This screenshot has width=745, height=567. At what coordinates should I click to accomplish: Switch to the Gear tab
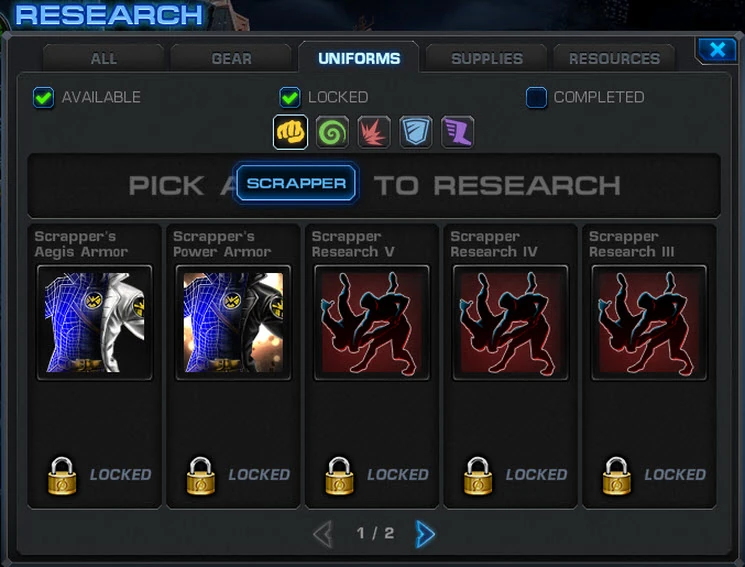click(x=231, y=58)
